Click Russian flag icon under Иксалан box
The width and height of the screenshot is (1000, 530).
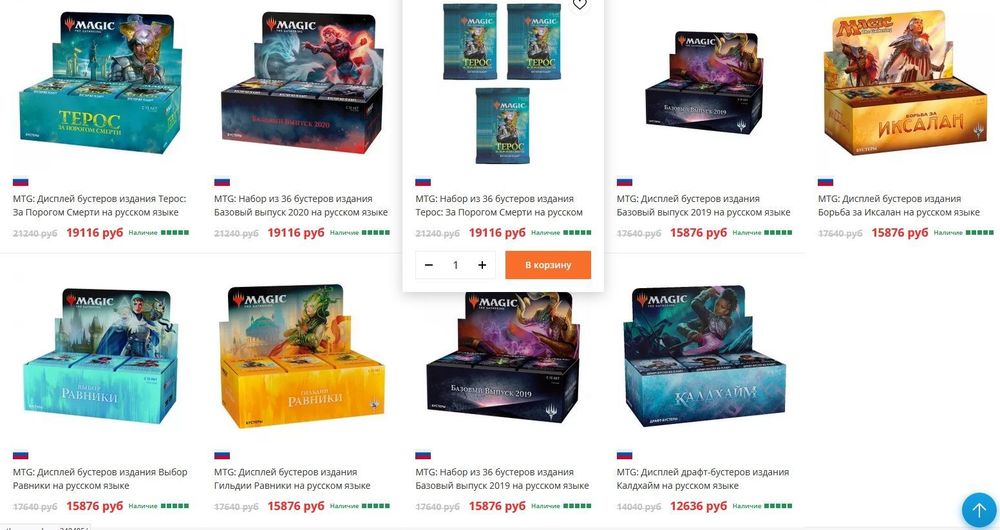click(x=825, y=182)
